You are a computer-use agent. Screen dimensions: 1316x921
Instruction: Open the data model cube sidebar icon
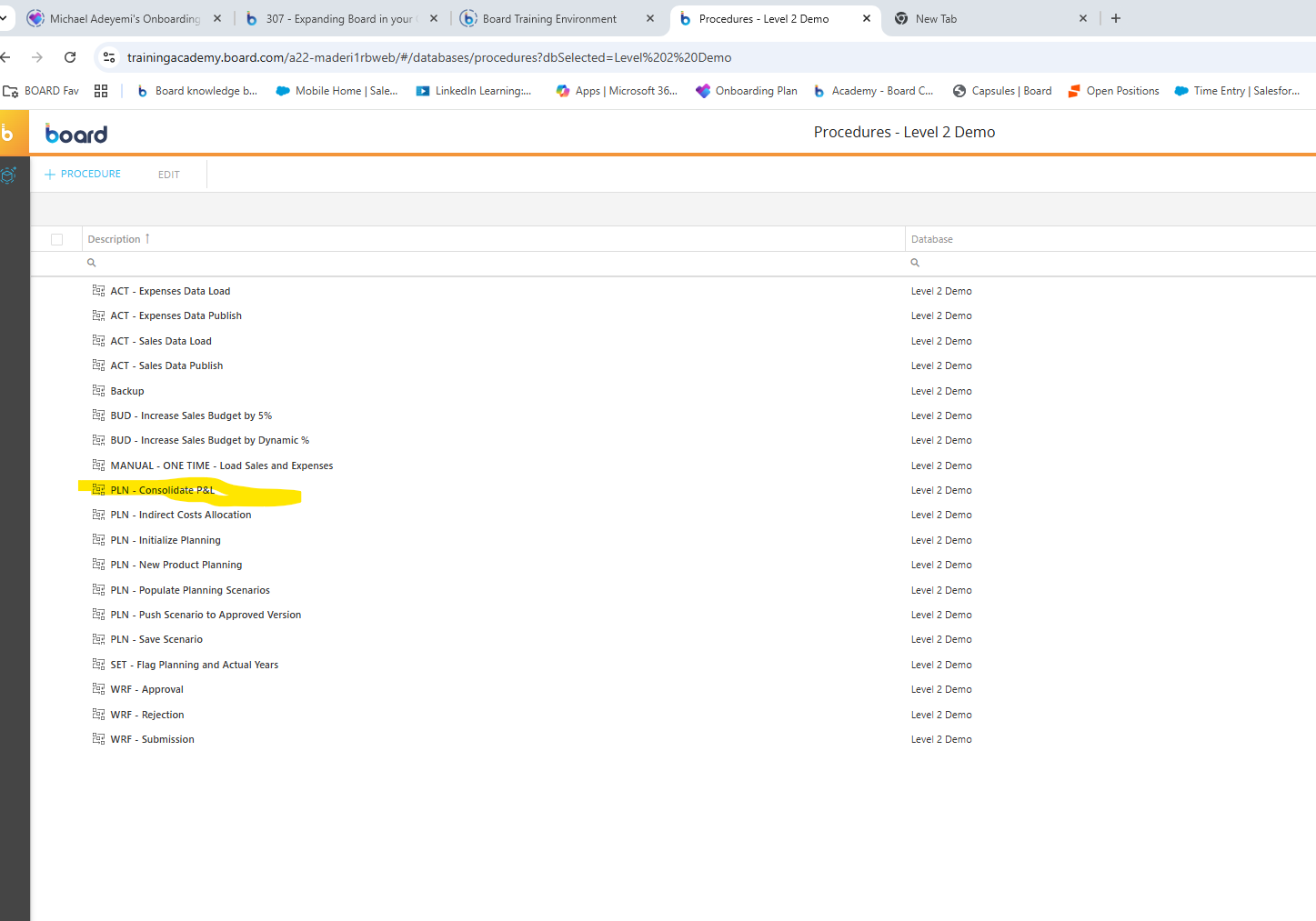point(9,175)
